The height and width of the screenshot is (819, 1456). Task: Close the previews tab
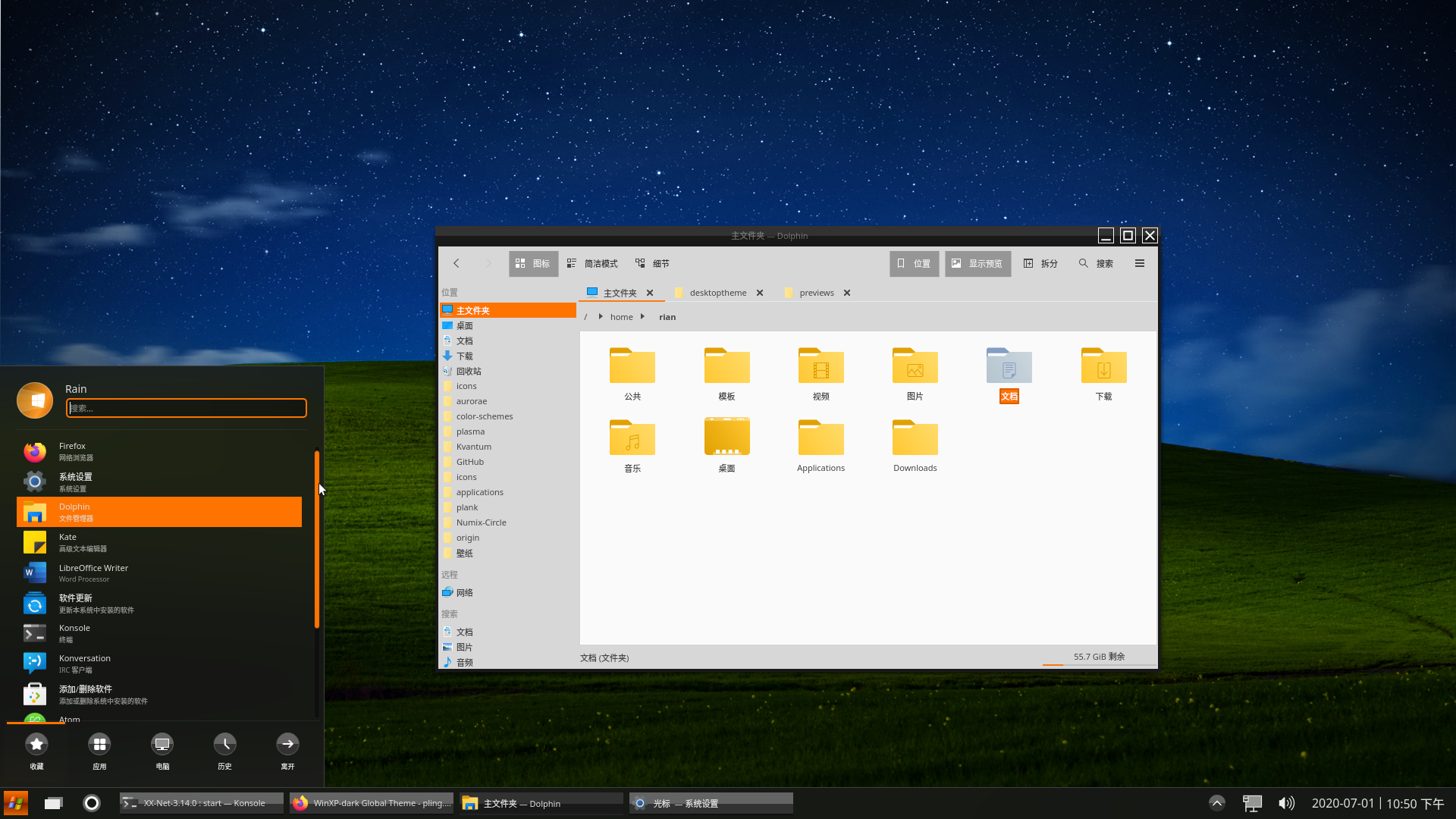click(847, 293)
